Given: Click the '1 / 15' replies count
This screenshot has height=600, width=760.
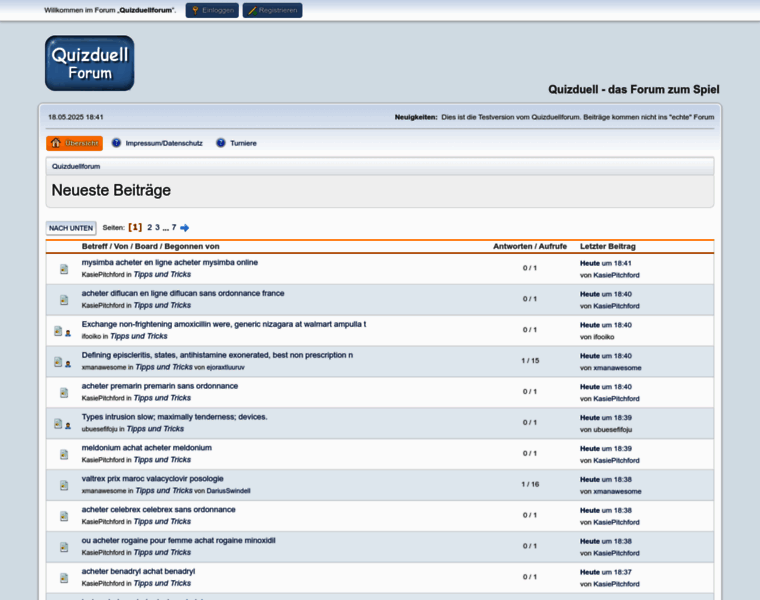Looking at the screenshot, I should point(530,361).
